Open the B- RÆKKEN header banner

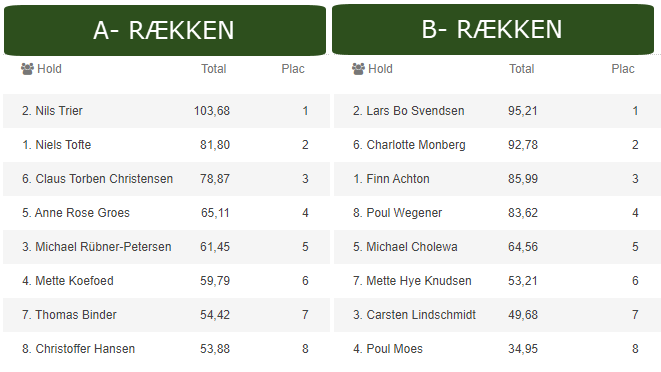(x=493, y=30)
